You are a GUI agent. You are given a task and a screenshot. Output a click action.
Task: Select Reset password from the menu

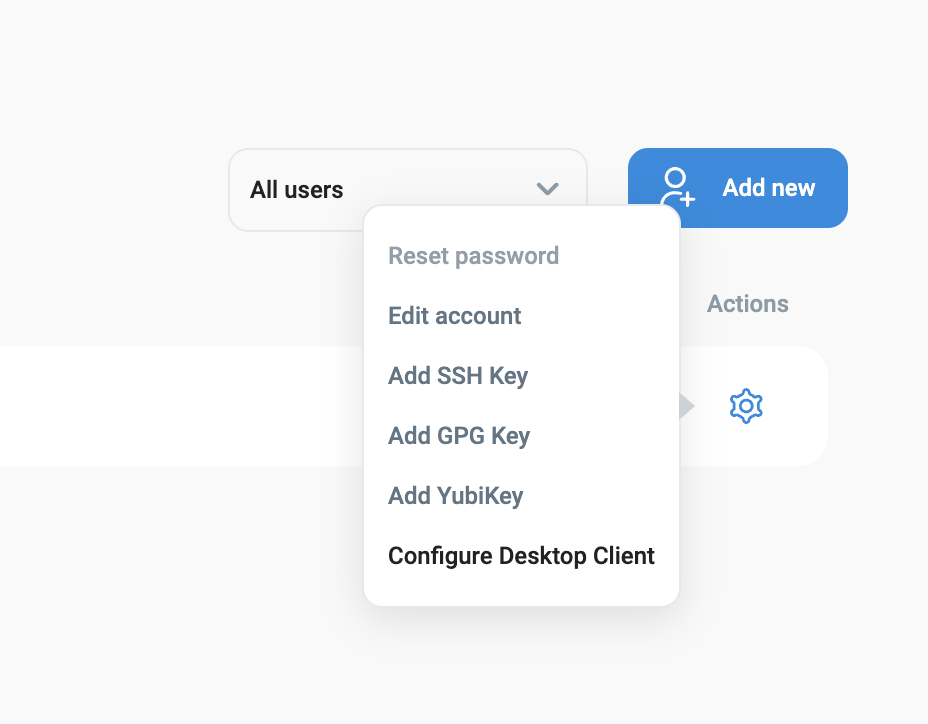pyautogui.click(x=473, y=256)
